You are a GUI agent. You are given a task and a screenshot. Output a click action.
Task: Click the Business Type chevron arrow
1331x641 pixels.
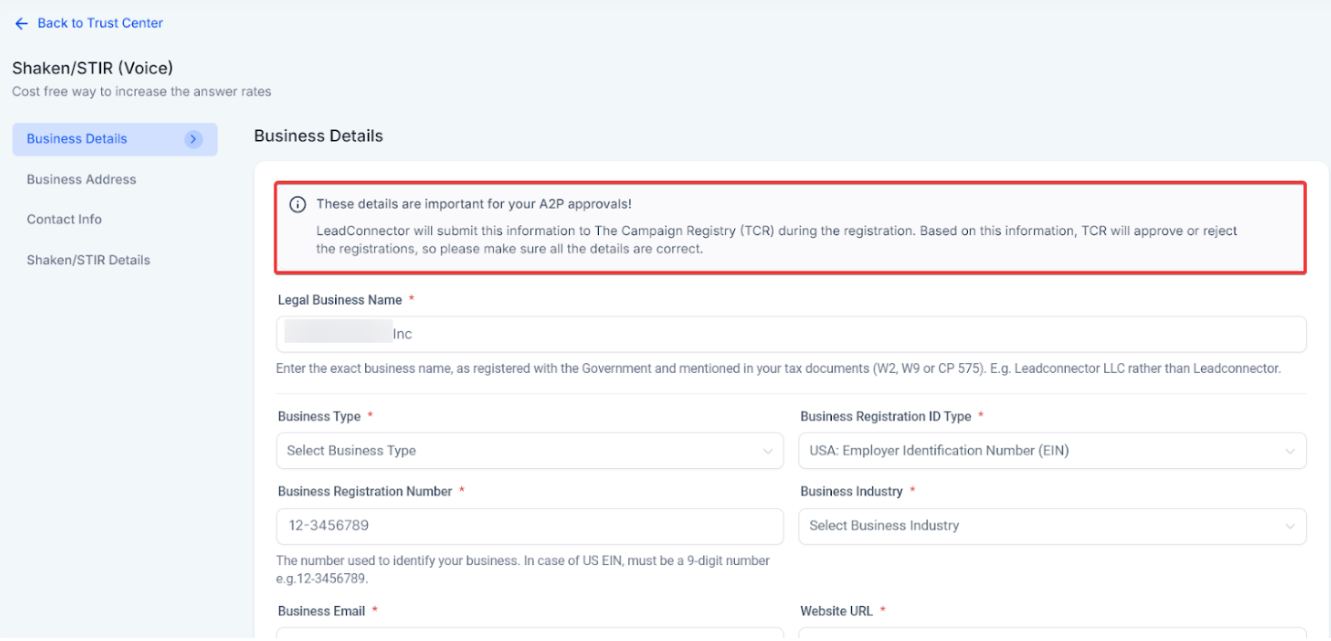(x=768, y=451)
